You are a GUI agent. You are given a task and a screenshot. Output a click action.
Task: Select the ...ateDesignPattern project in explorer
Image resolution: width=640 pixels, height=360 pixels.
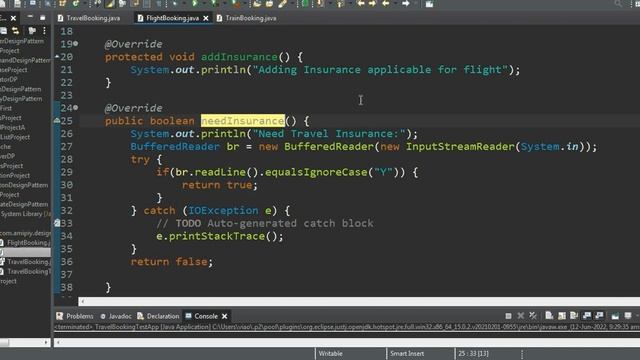[24, 204]
